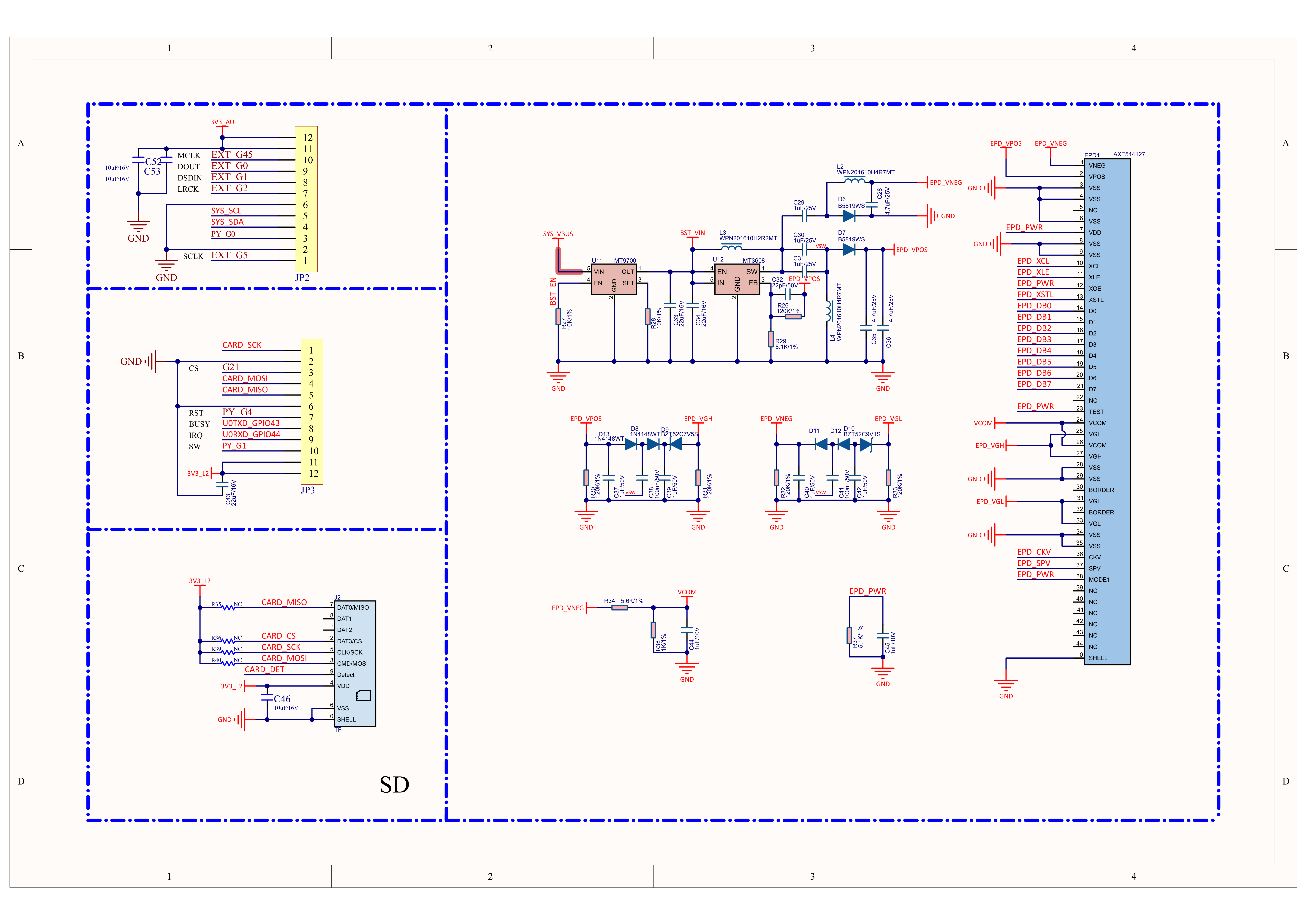Select the L3 inductor coil symbol

pos(732,247)
